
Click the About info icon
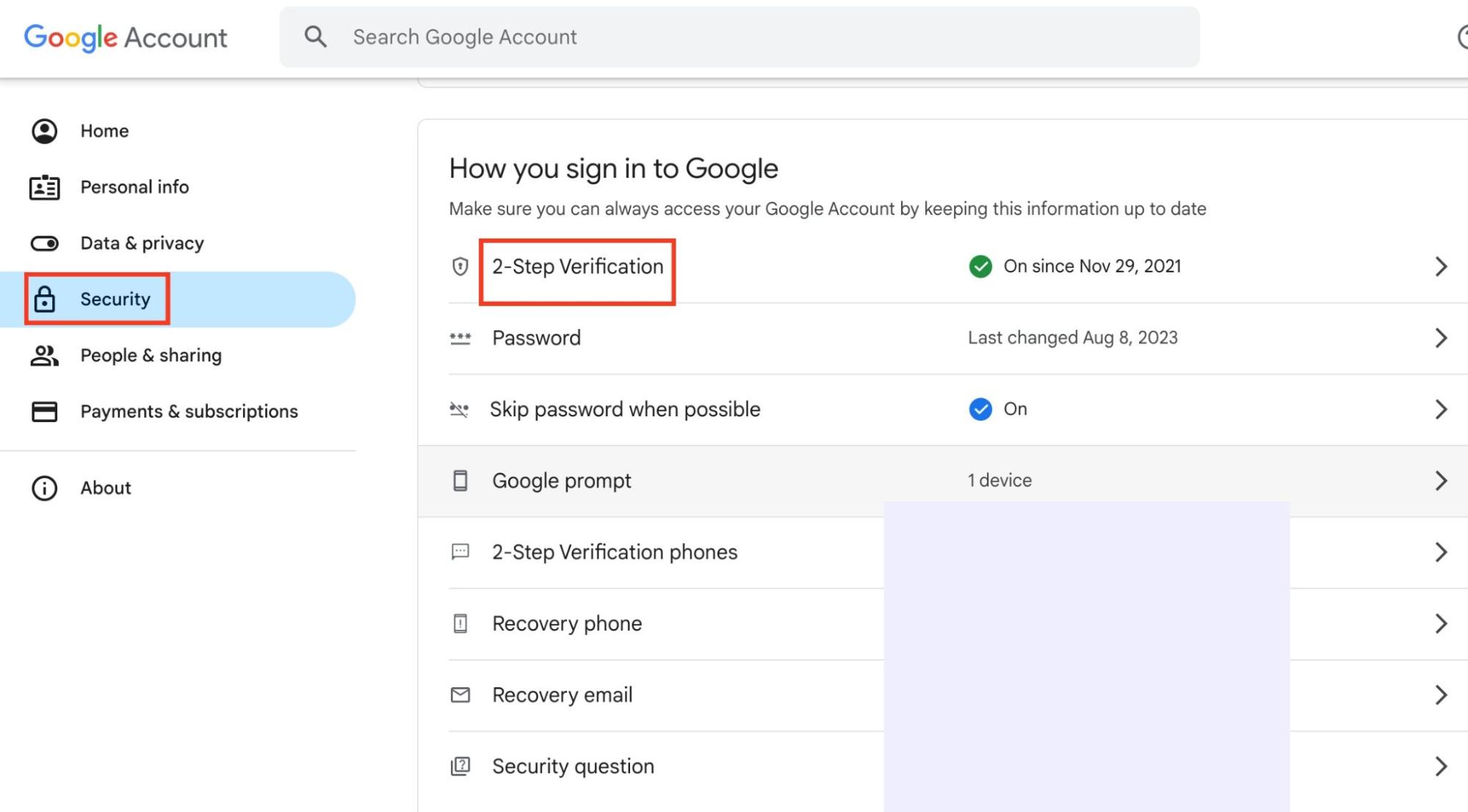click(45, 487)
